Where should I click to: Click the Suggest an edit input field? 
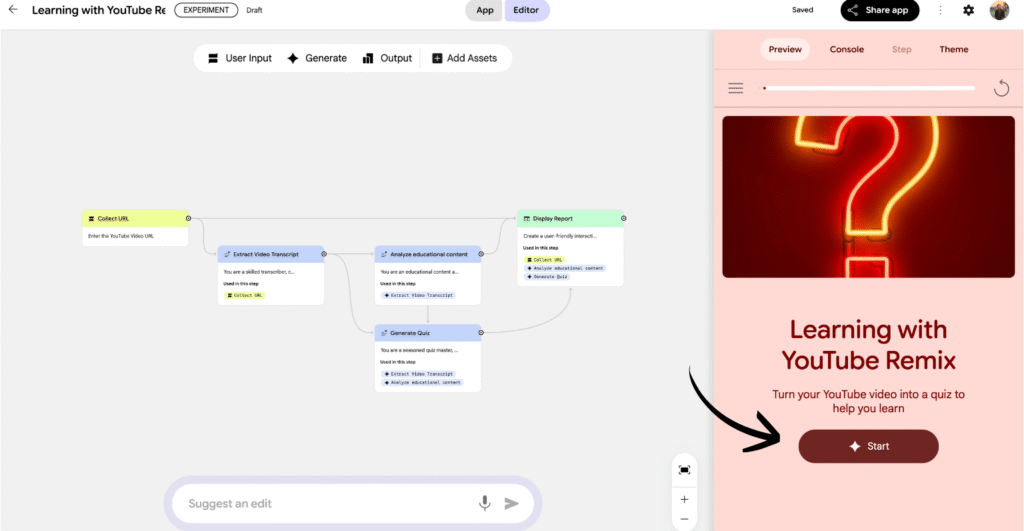320,503
